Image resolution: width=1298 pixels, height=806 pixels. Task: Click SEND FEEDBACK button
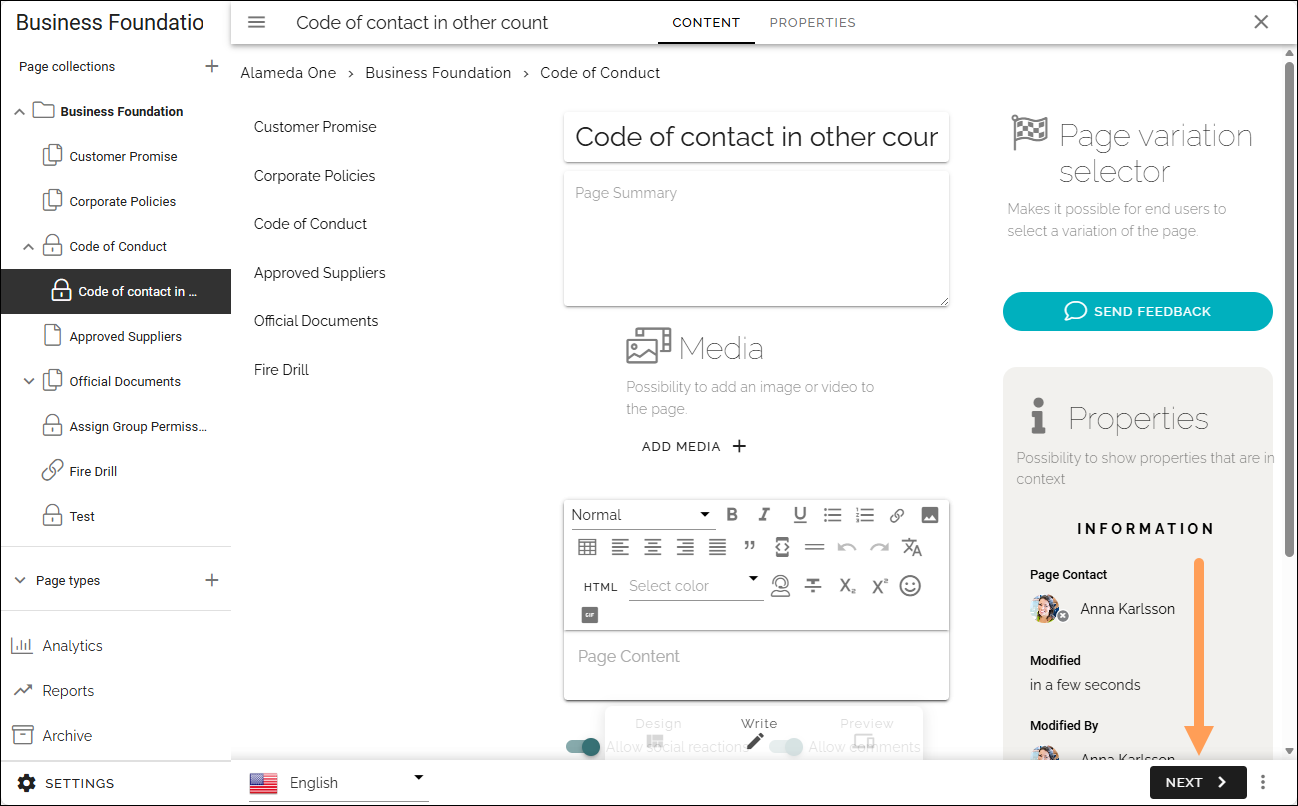[1138, 311]
